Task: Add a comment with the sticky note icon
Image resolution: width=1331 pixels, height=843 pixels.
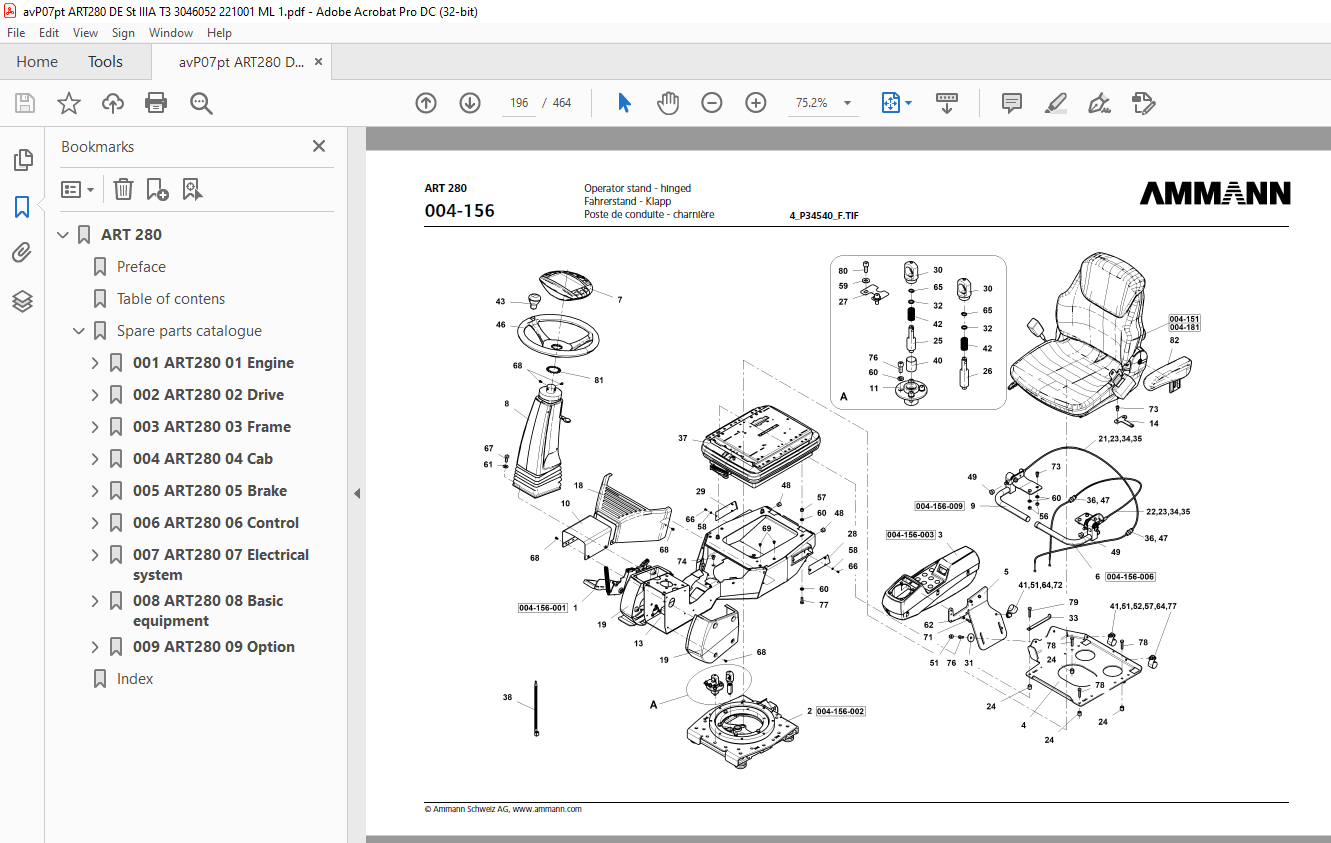Action: click(x=1012, y=103)
